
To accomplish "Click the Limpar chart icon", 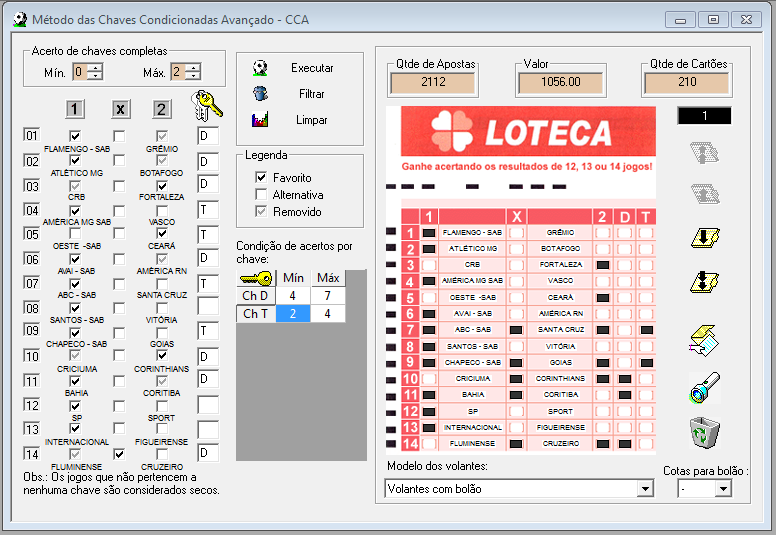I will click(260, 119).
